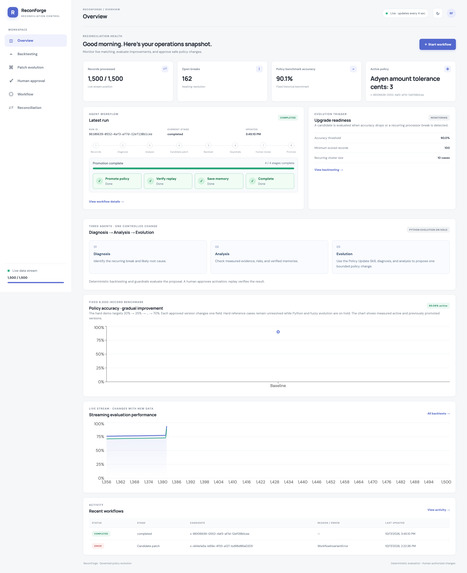Click the Analysis agent card
Screen dimensions: 467x573
click(269, 257)
